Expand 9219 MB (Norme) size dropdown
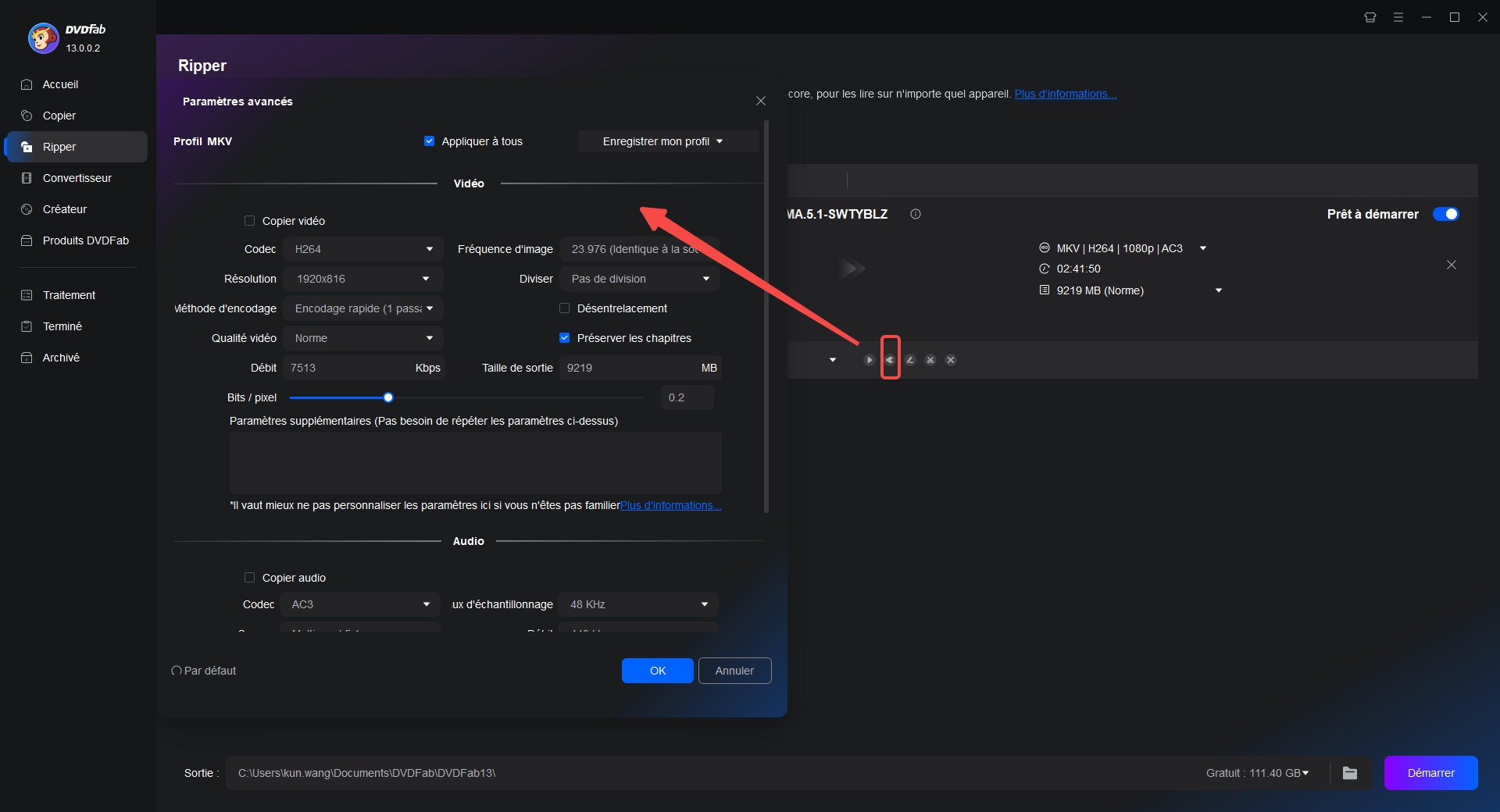1500x812 pixels. pyautogui.click(x=1219, y=290)
